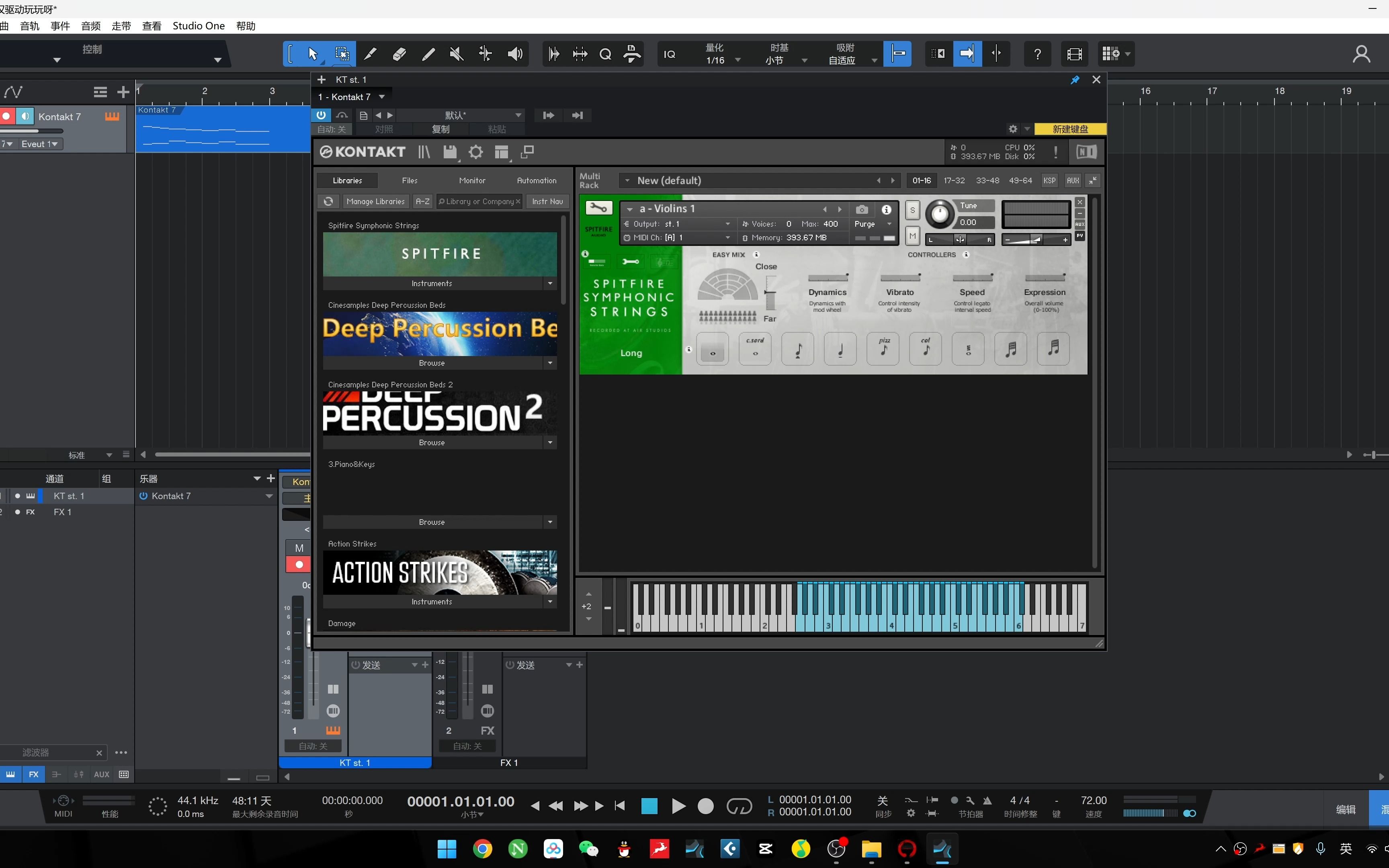Image resolution: width=1389 pixels, height=868 pixels.
Task: Select the pizzicato articulation in Spitfire Strings
Action: [x=882, y=348]
